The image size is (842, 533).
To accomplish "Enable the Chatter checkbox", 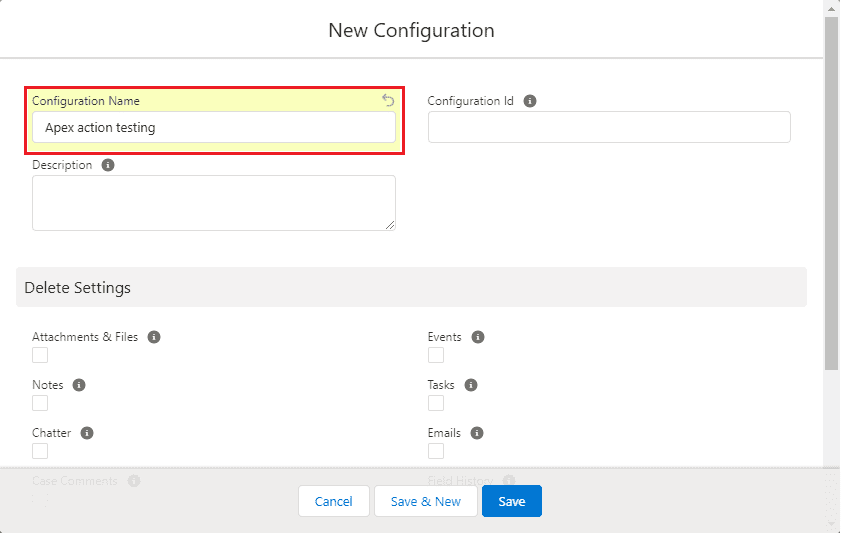I will [40, 451].
